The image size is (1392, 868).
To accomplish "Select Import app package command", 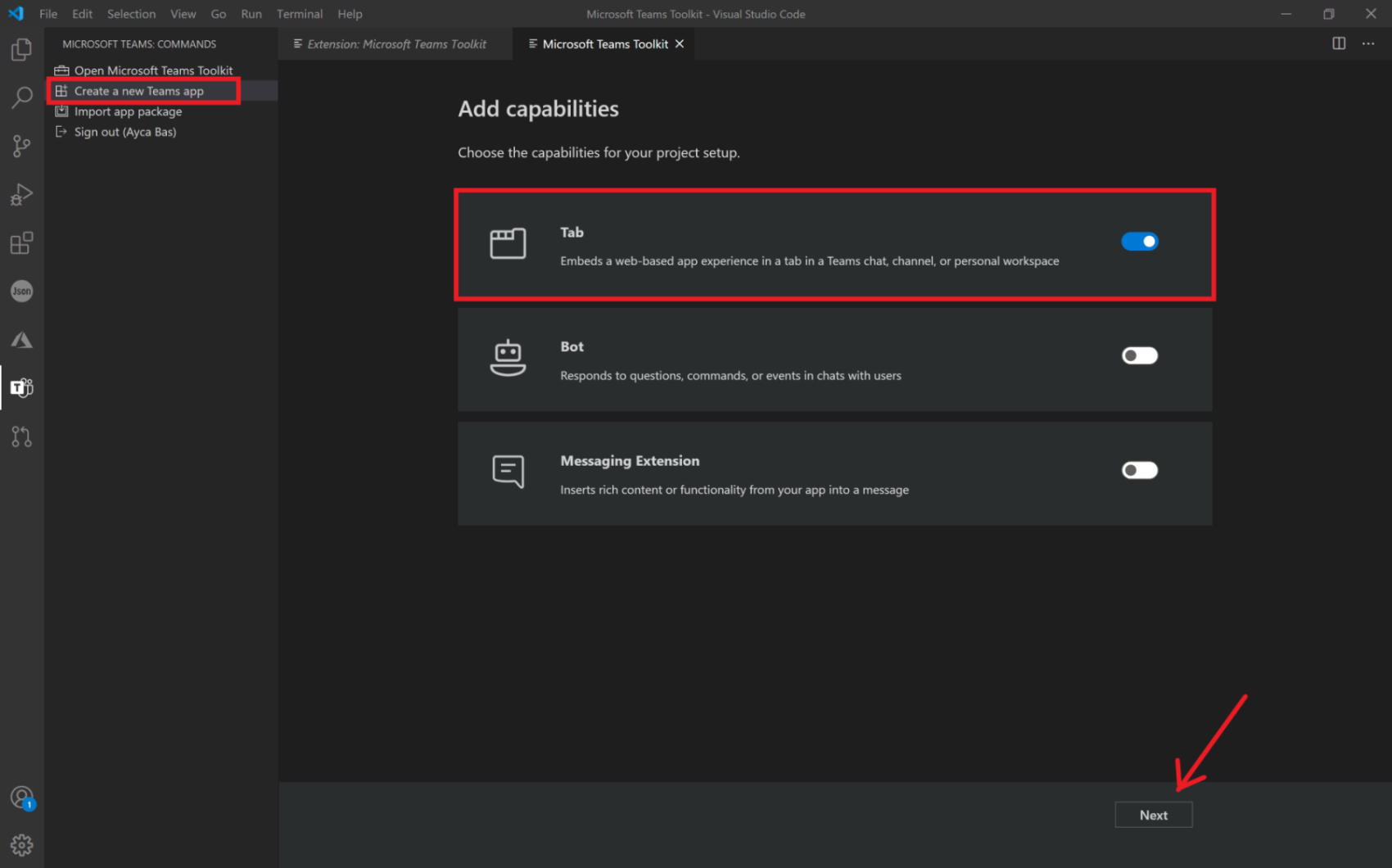I will [128, 111].
